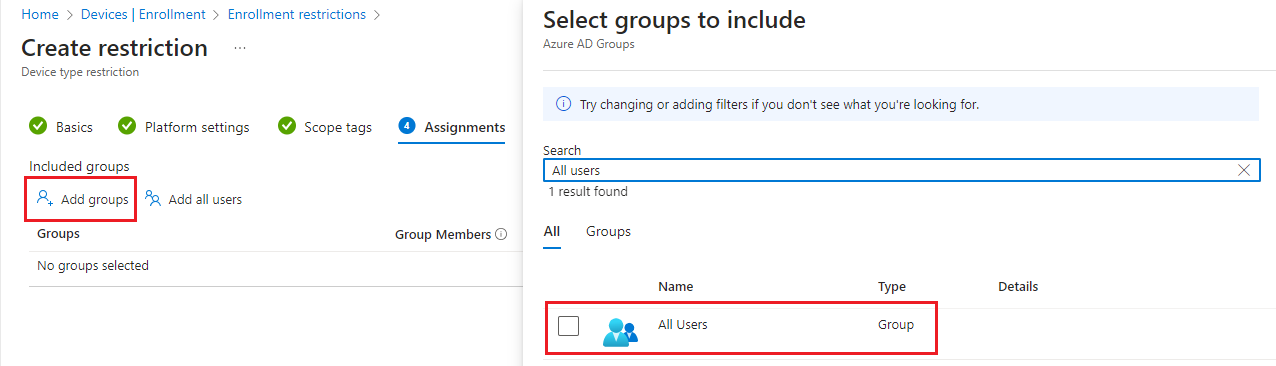Select the All tab in group picker
The height and width of the screenshot is (366, 1276).
[x=552, y=231]
